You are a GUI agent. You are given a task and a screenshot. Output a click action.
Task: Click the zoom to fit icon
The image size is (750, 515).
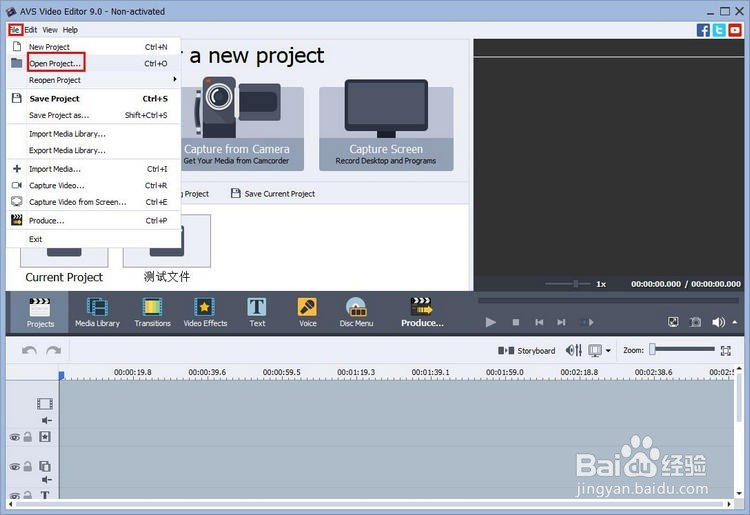(726, 351)
